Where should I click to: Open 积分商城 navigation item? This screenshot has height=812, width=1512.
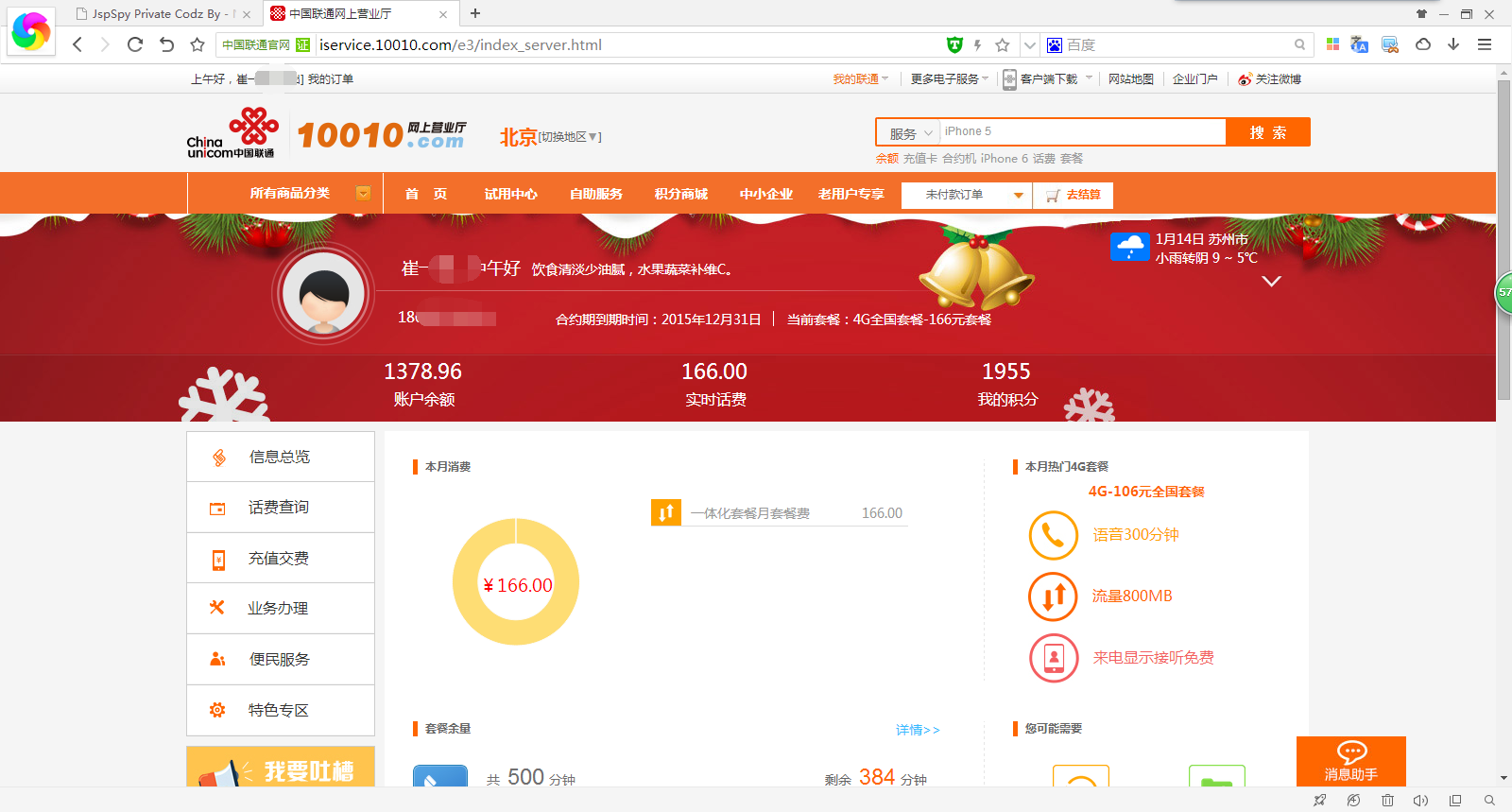[x=681, y=194]
